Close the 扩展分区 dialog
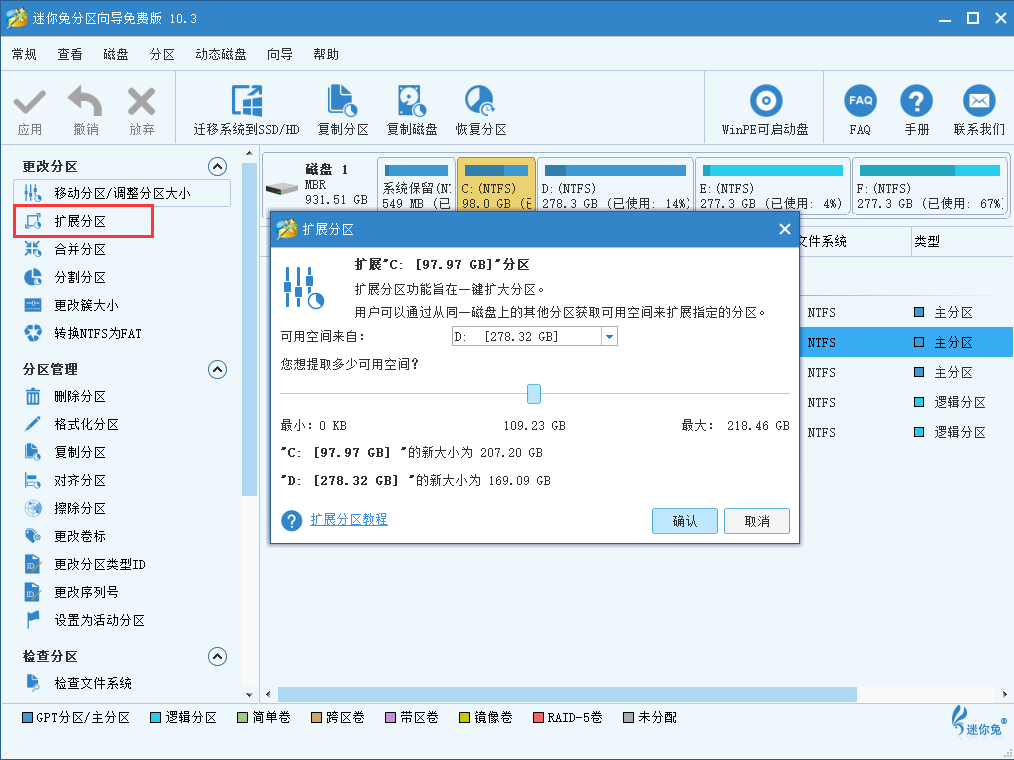Screen dimensions: 1014x760 point(784,230)
